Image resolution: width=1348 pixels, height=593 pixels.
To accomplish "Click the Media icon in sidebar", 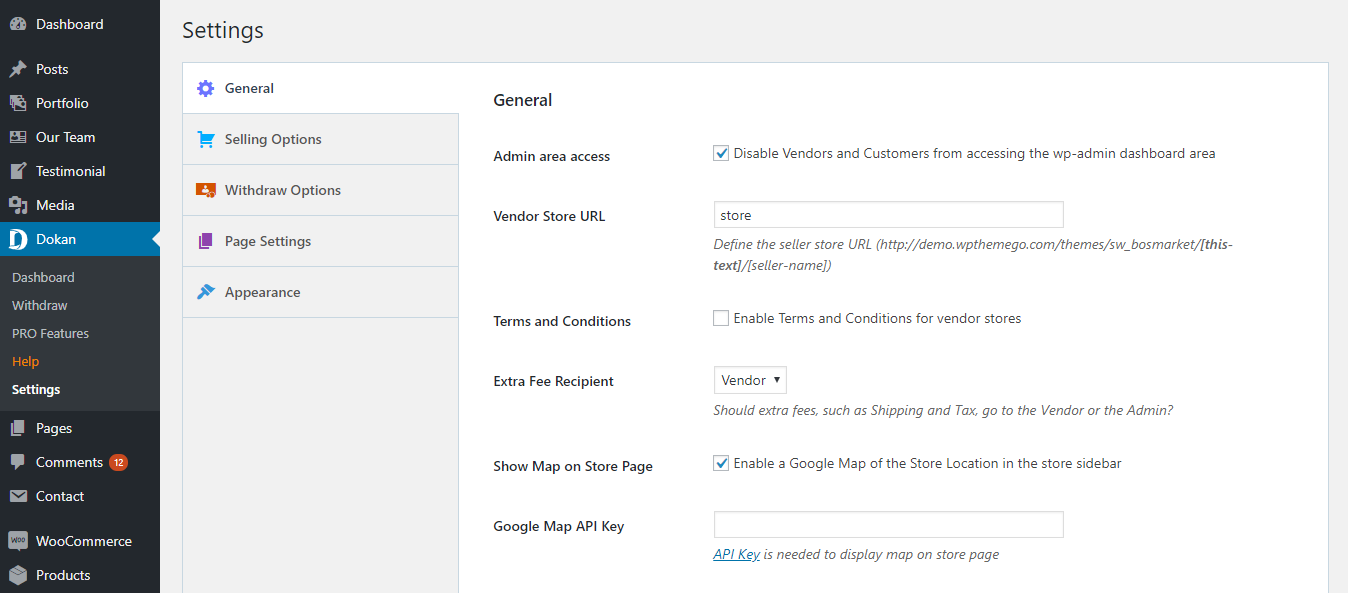I will 18,205.
